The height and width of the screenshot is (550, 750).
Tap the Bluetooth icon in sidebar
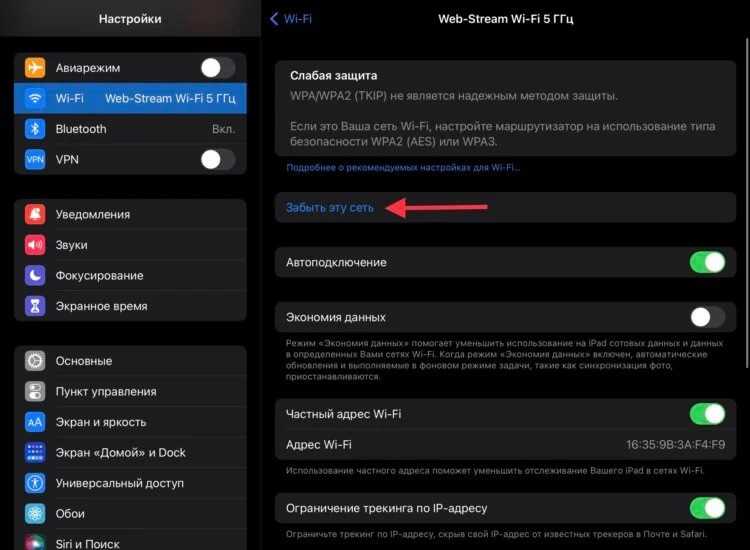point(35,129)
